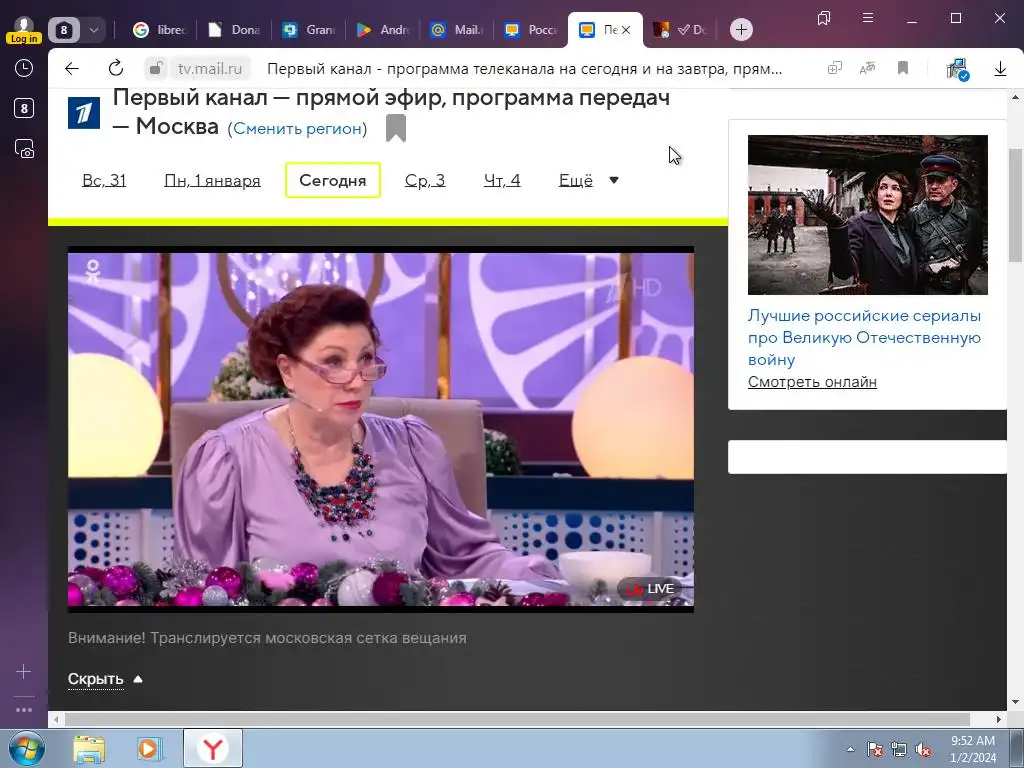Open the screenshot tool in sidebar
Viewport: 1024px width, 768px height.
click(24, 149)
